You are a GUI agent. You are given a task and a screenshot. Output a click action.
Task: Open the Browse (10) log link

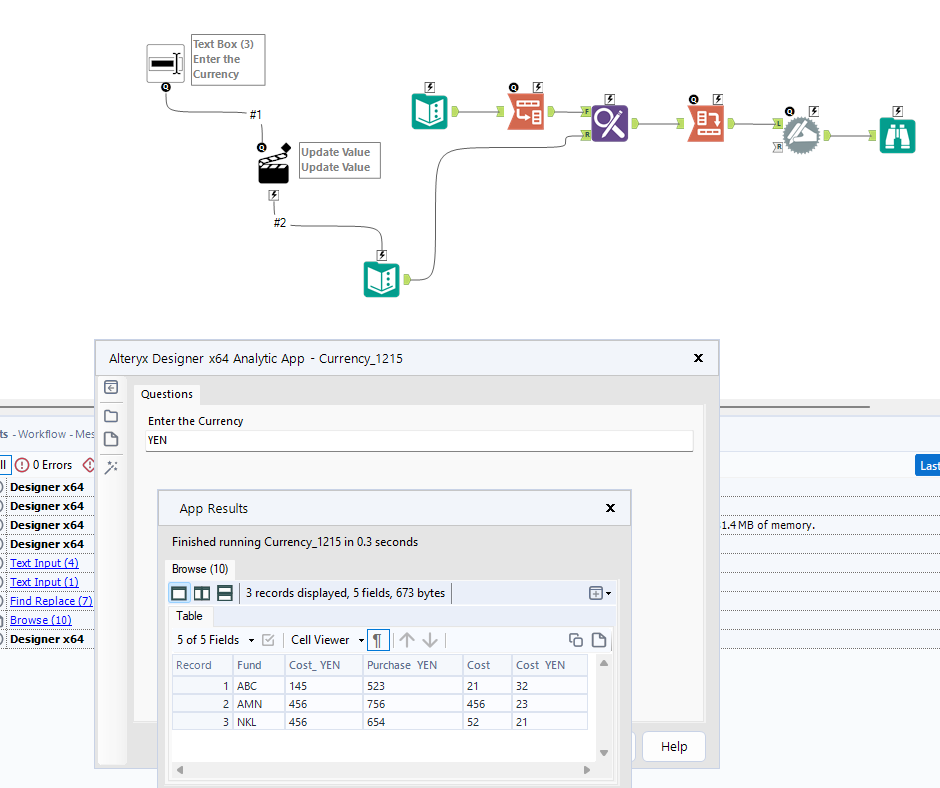(x=41, y=620)
